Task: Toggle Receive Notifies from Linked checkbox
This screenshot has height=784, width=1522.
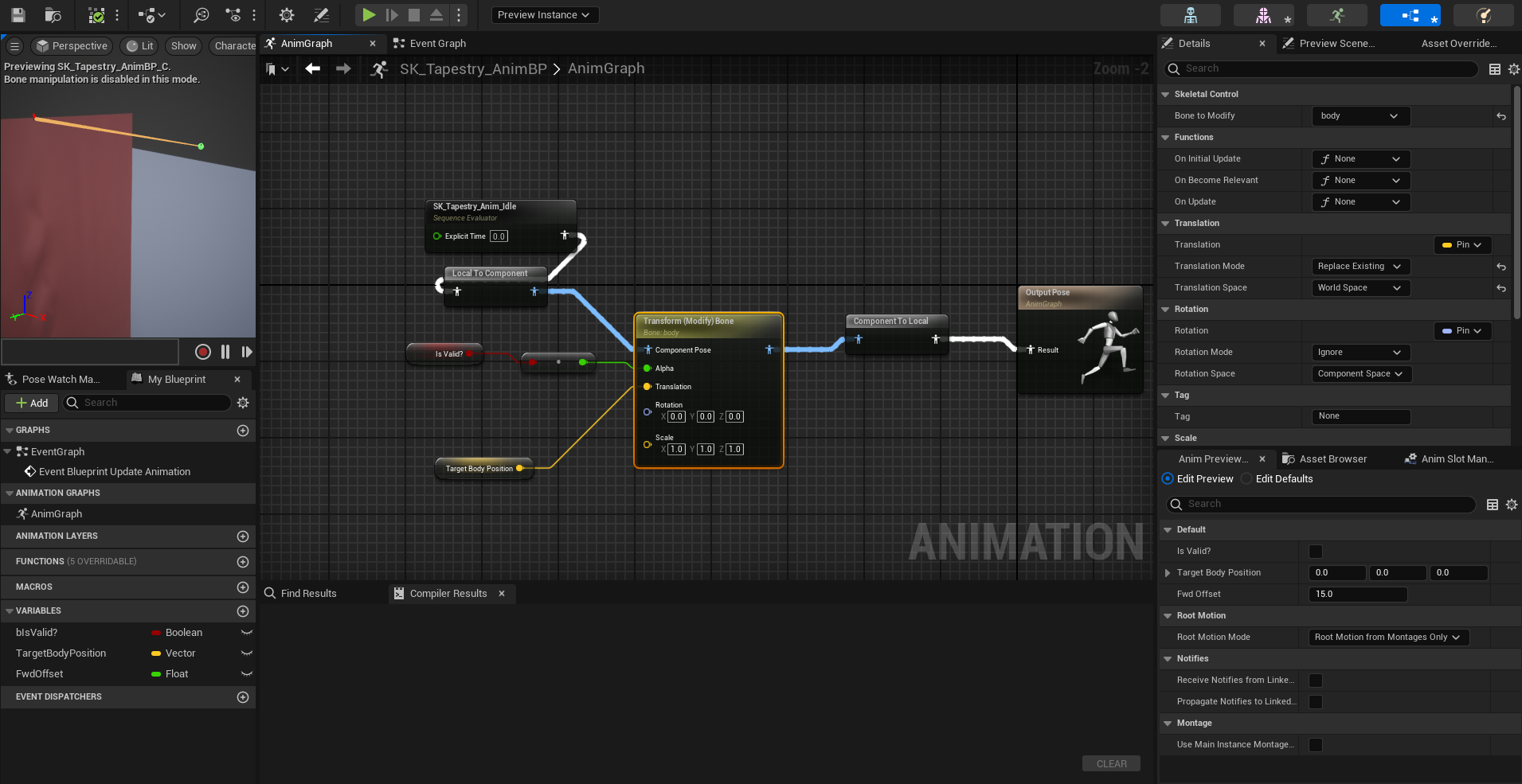Action: pyautogui.click(x=1316, y=681)
